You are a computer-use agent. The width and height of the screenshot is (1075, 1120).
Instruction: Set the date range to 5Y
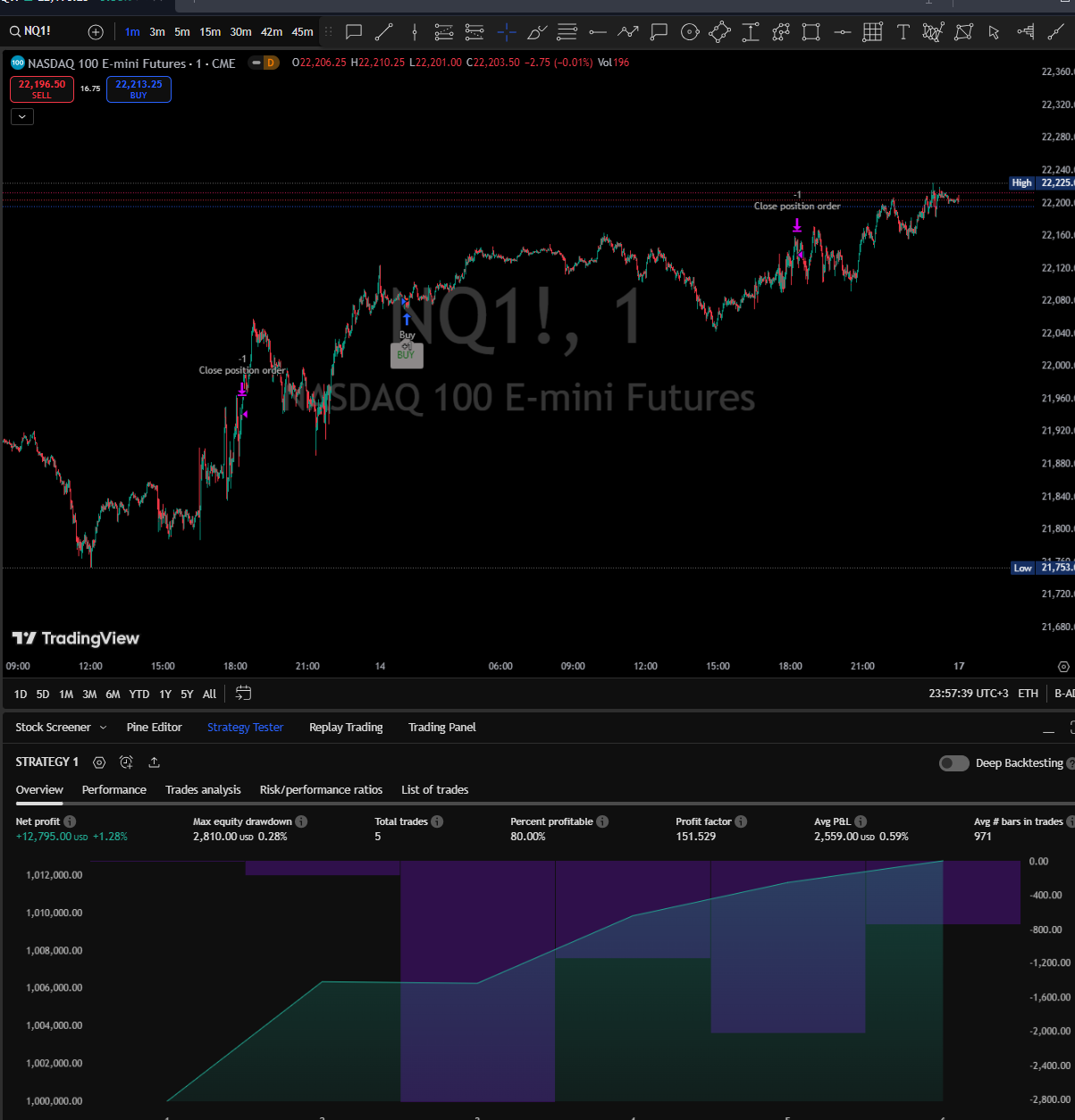click(x=187, y=694)
